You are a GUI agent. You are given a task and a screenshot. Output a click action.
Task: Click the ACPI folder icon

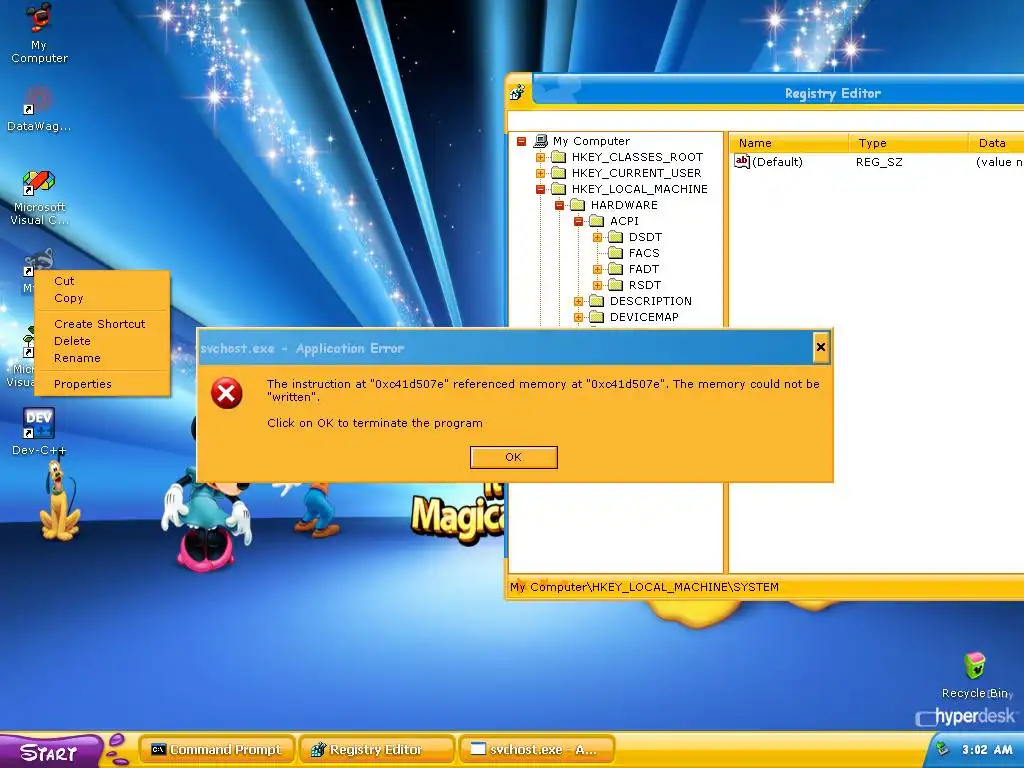pos(596,221)
